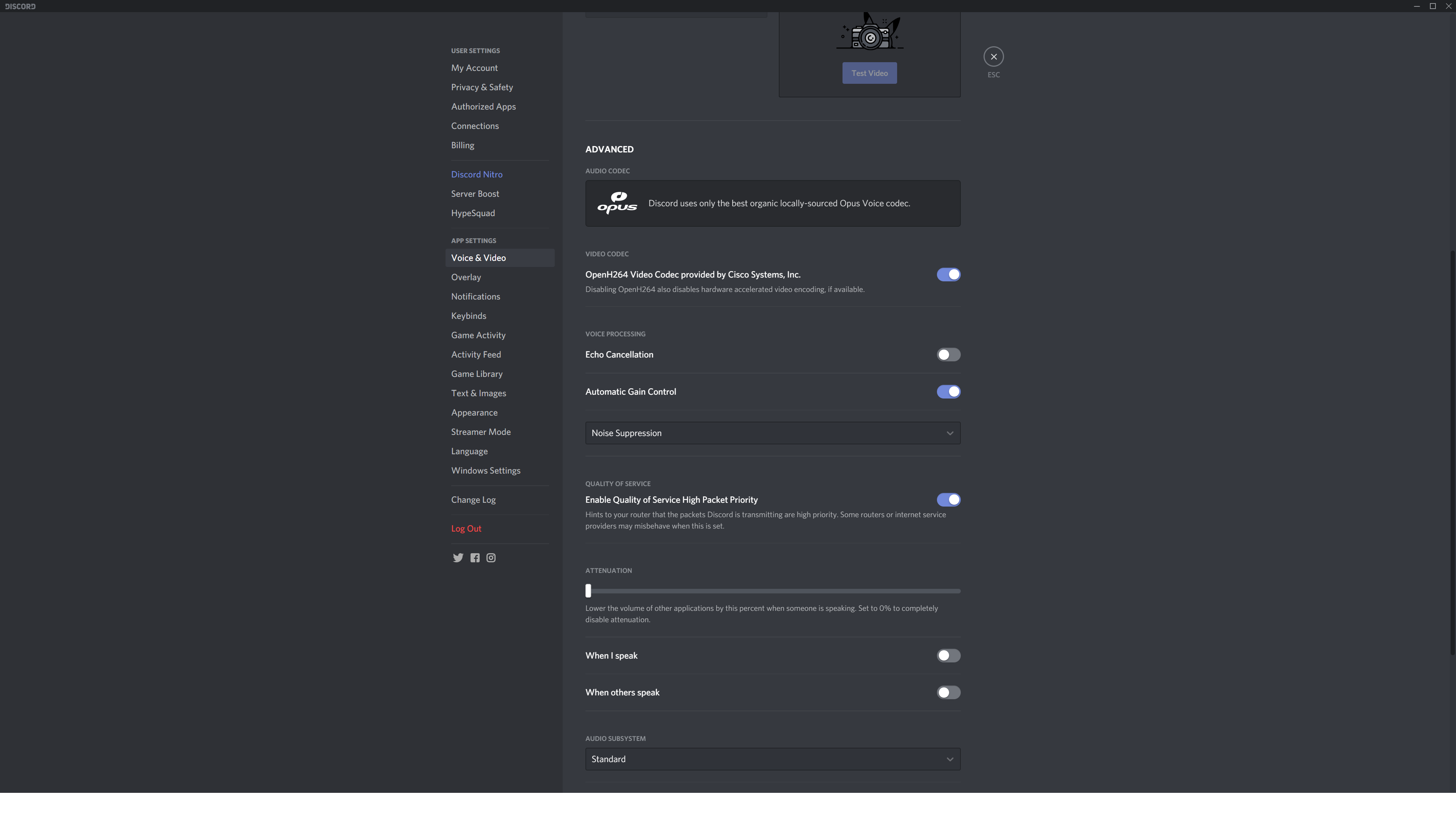The width and height of the screenshot is (1456, 819).
Task: Click the Noise Suppression dropdown chevron arrow
Action: [949, 433]
